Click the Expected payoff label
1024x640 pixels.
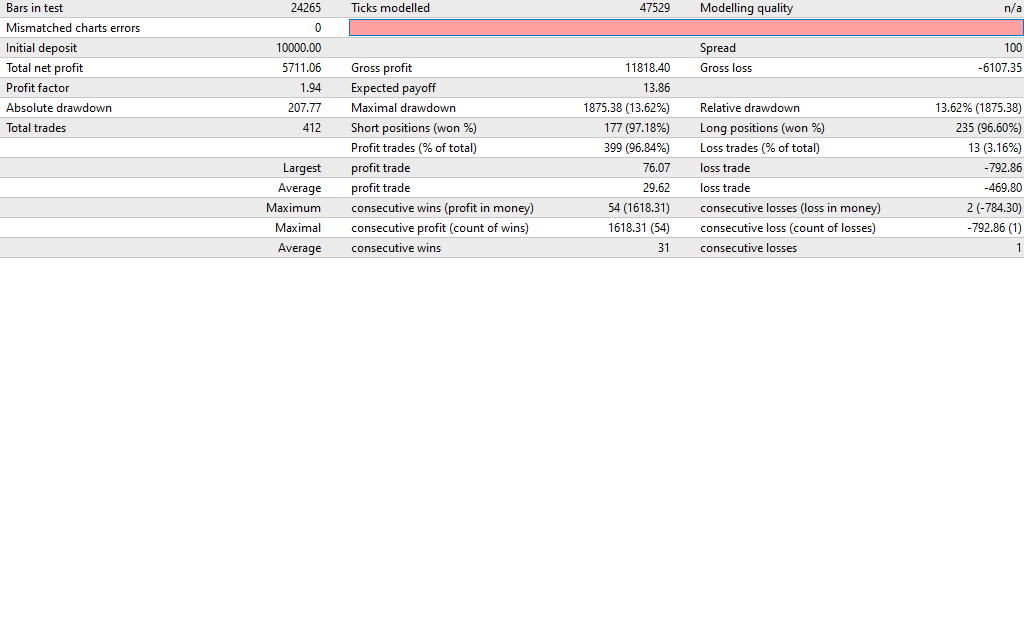coord(393,88)
